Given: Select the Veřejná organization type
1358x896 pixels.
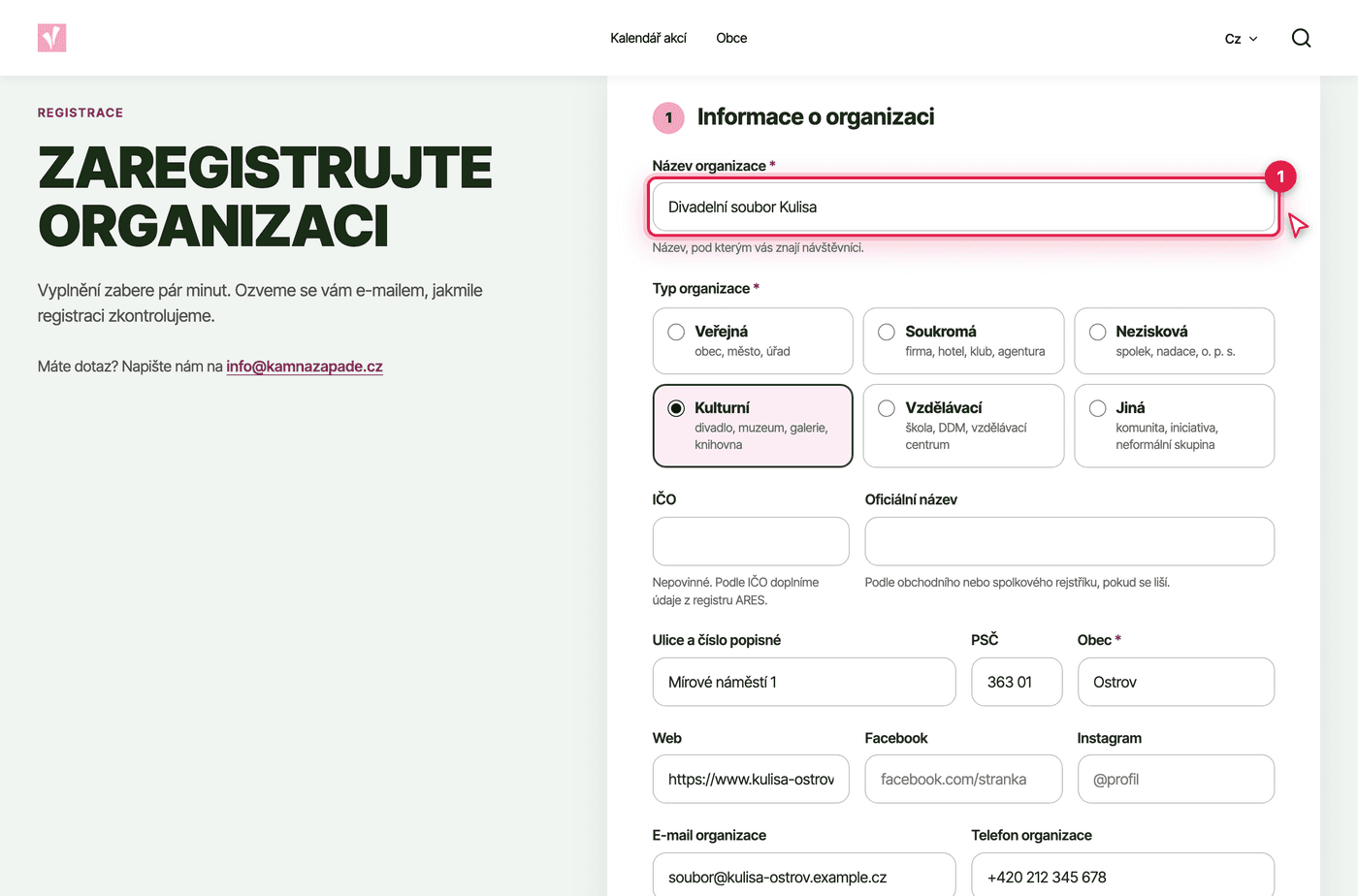Looking at the screenshot, I should coord(753,340).
